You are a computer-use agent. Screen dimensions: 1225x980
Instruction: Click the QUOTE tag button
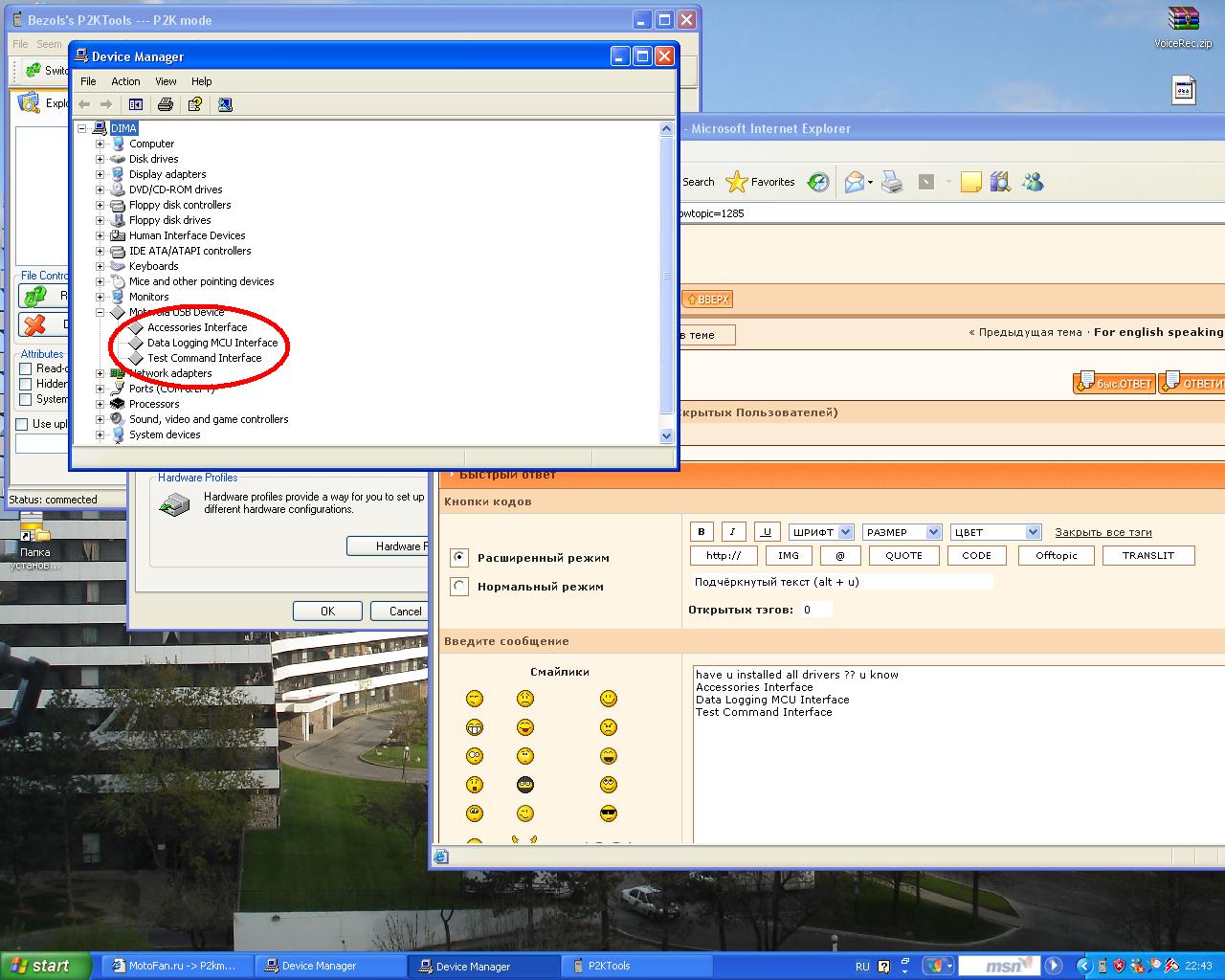click(903, 555)
